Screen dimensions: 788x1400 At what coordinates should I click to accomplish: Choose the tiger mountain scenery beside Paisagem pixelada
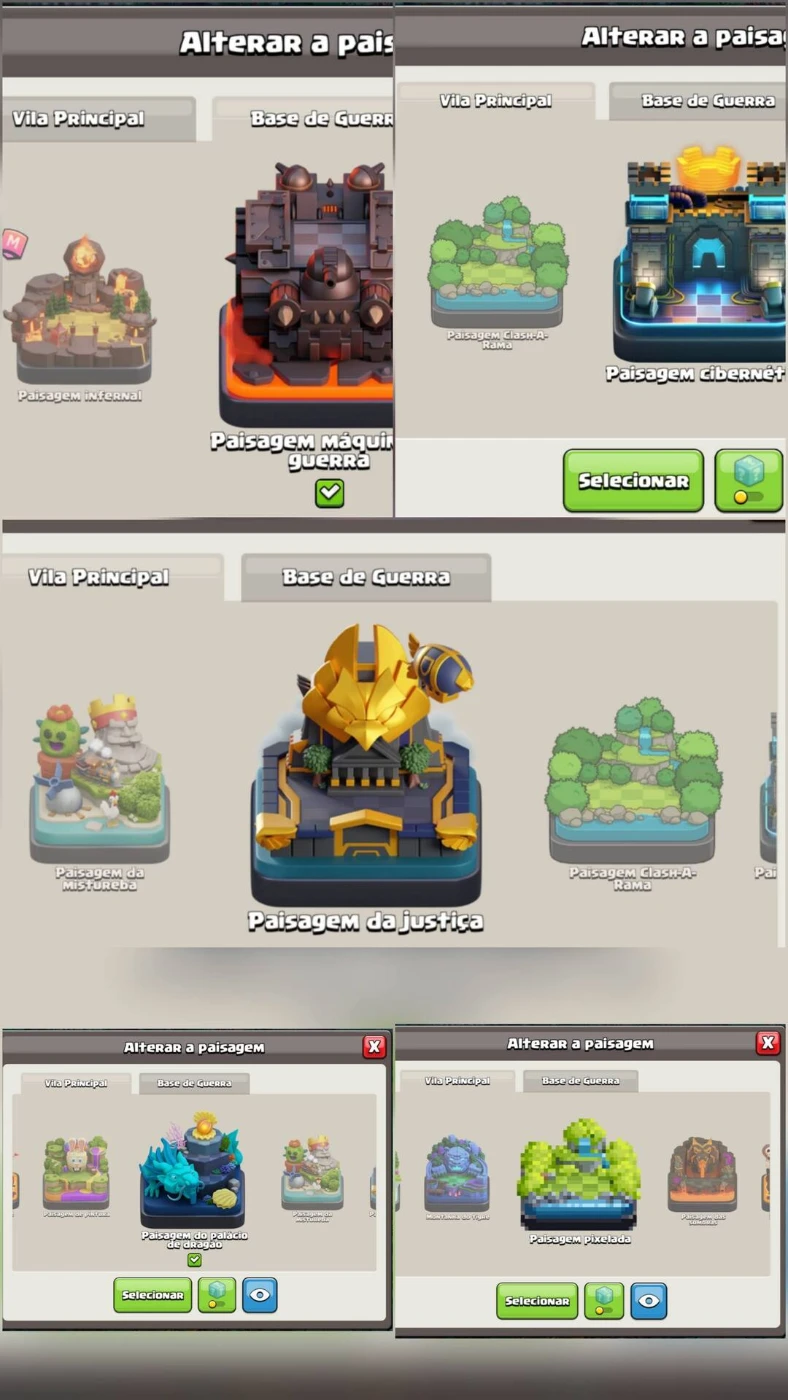(456, 1173)
